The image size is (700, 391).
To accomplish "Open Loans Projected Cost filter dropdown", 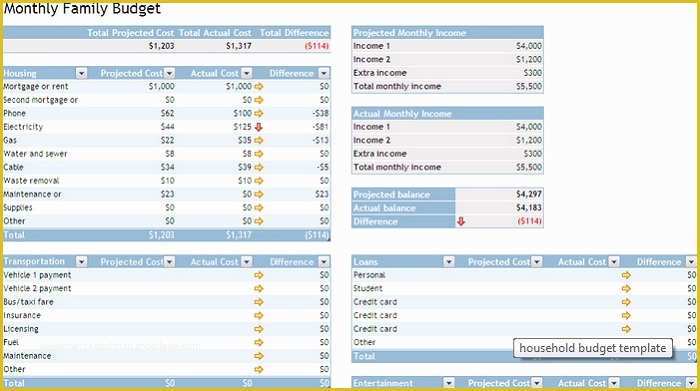I will coord(537,262).
